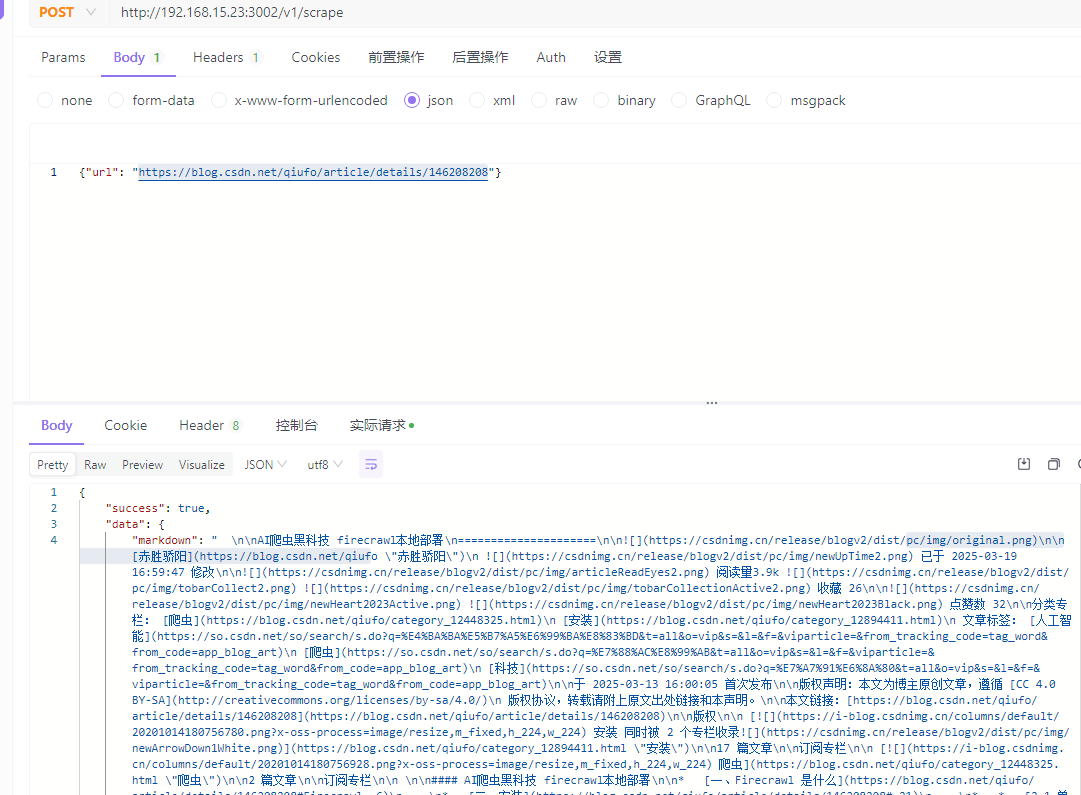Viewport: 1081px width, 795px height.
Task: Choose Visualize response view
Action: click(x=201, y=465)
